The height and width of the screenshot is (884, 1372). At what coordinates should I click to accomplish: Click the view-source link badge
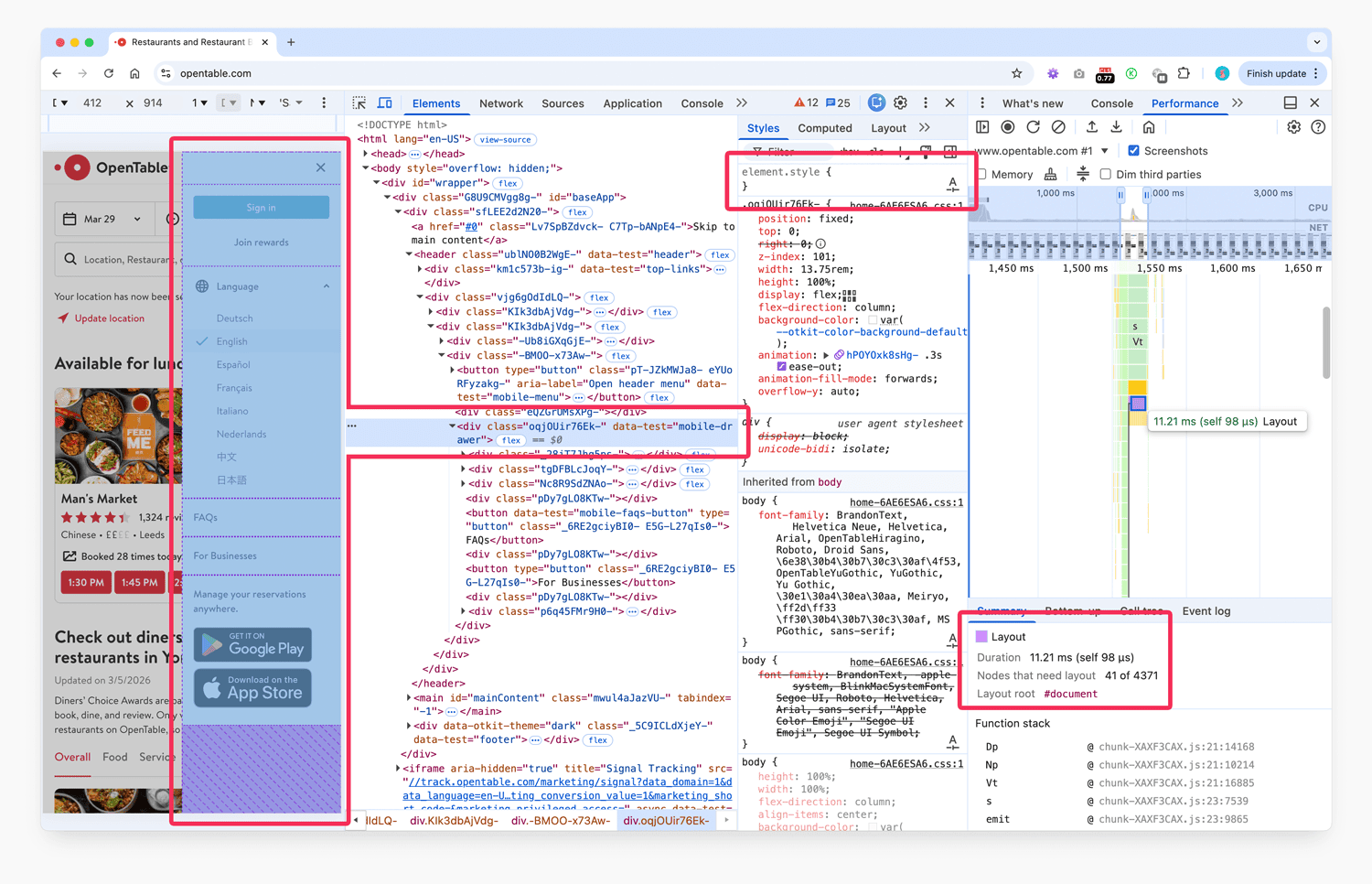(505, 140)
